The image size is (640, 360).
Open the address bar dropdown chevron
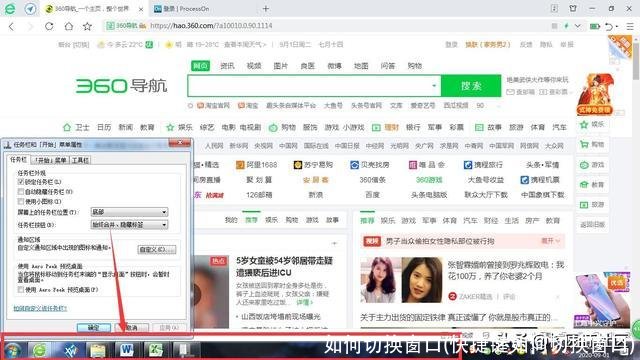[578, 26]
